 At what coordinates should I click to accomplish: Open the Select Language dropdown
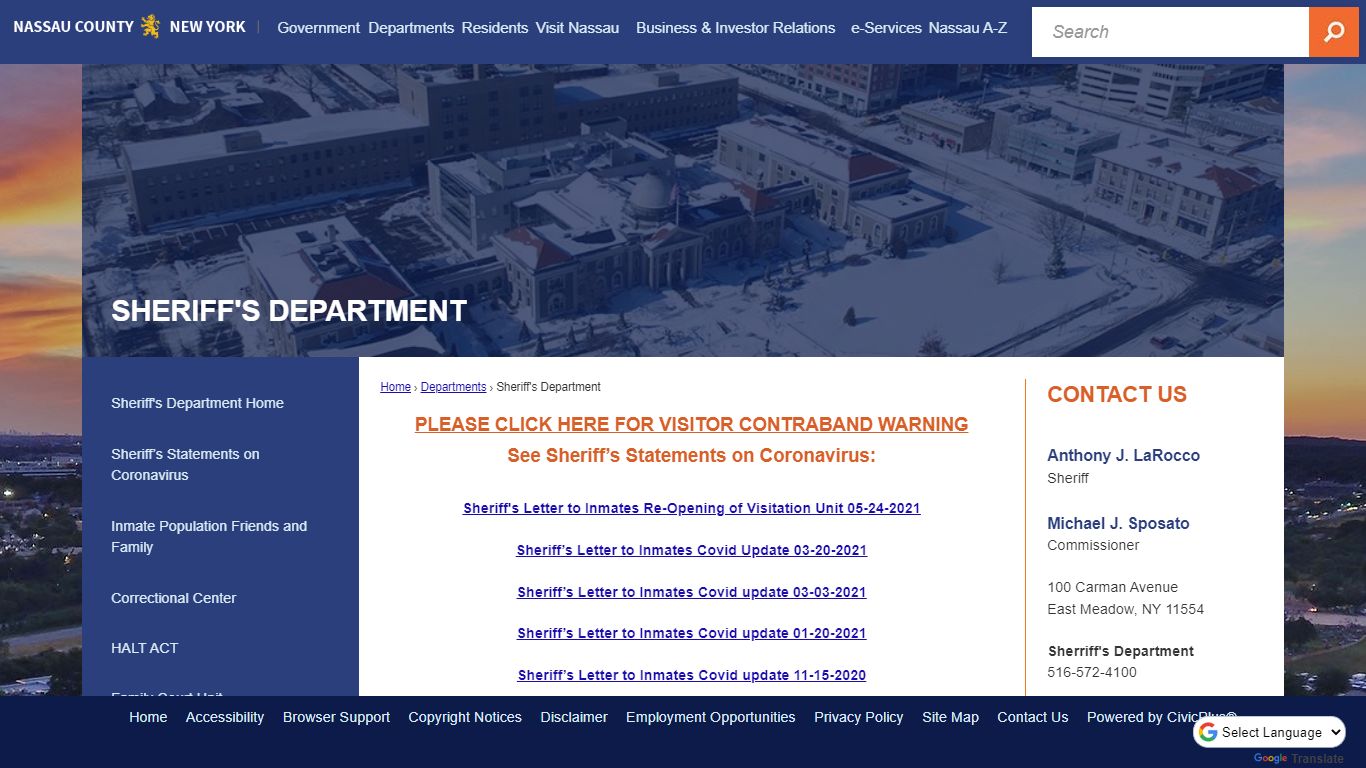(1270, 732)
